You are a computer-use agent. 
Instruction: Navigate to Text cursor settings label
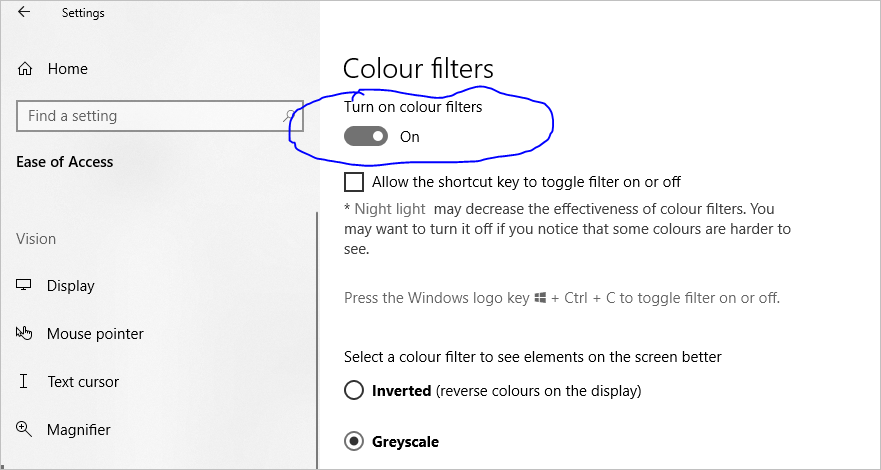83,382
